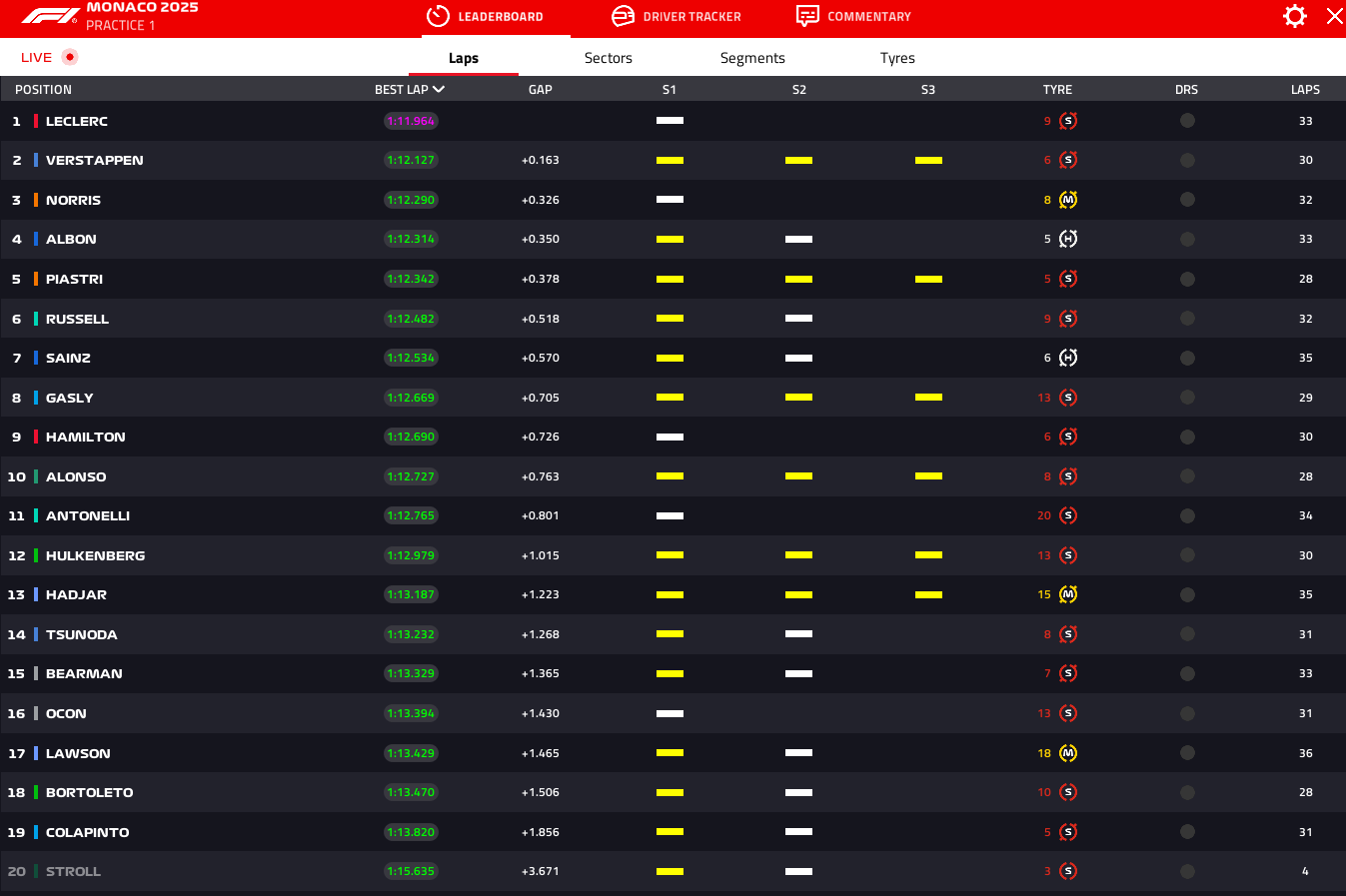Click Stroll's soft tyre icon

1068,871
